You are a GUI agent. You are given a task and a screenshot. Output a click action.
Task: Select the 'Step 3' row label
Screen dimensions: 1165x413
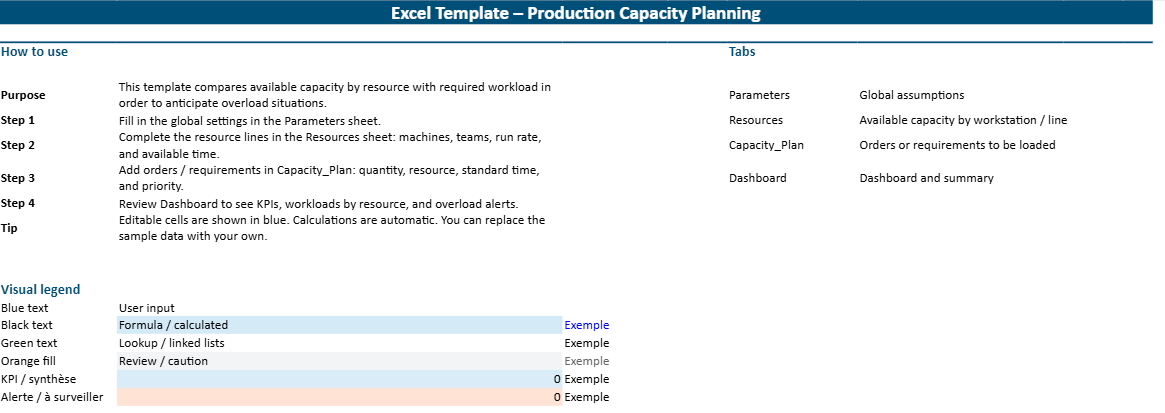pos(18,178)
